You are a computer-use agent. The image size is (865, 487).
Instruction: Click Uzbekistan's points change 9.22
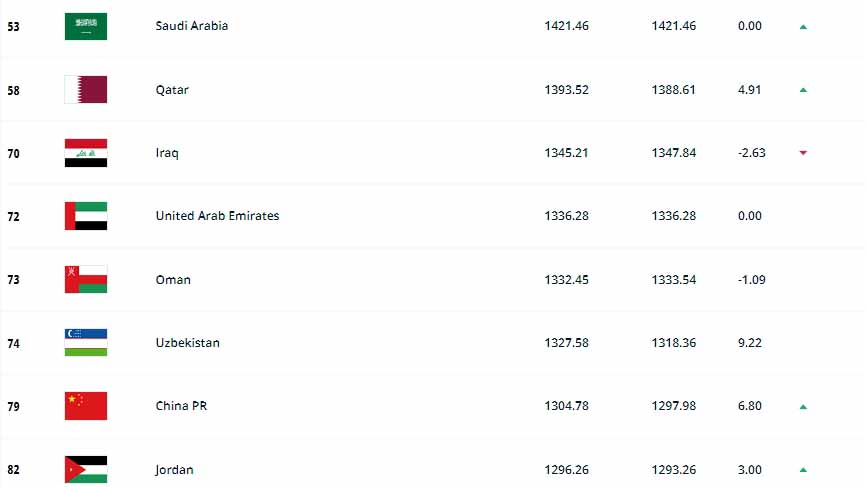pyautogui.click(x=750, y=342)
